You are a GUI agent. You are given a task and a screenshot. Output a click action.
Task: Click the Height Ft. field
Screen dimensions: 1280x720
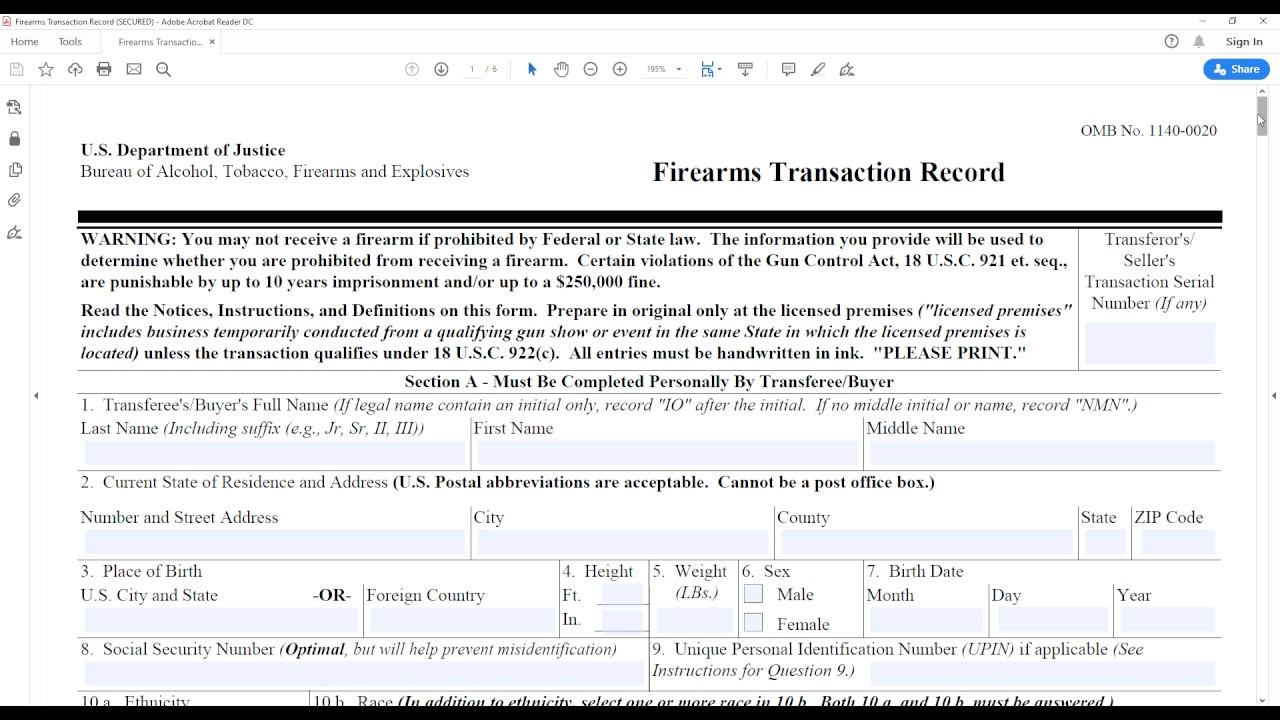622,595
